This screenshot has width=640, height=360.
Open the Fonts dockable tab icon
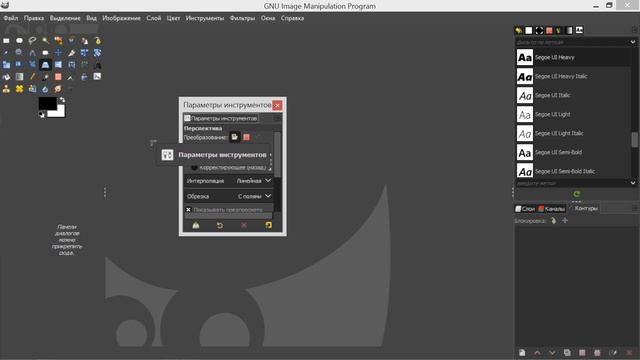pyautogui.click(x=579, y=30)
